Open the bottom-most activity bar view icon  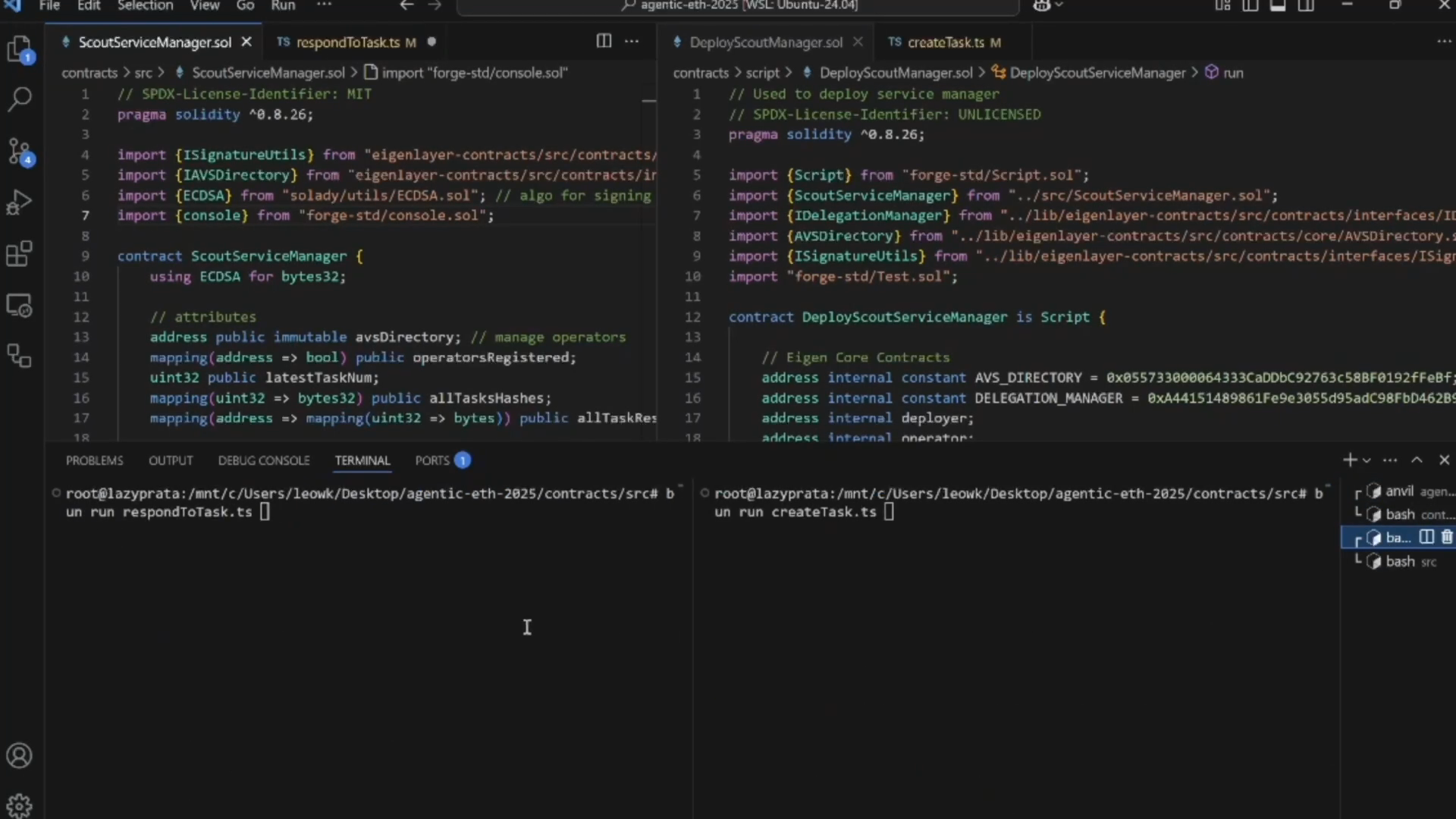pos(20,356)
